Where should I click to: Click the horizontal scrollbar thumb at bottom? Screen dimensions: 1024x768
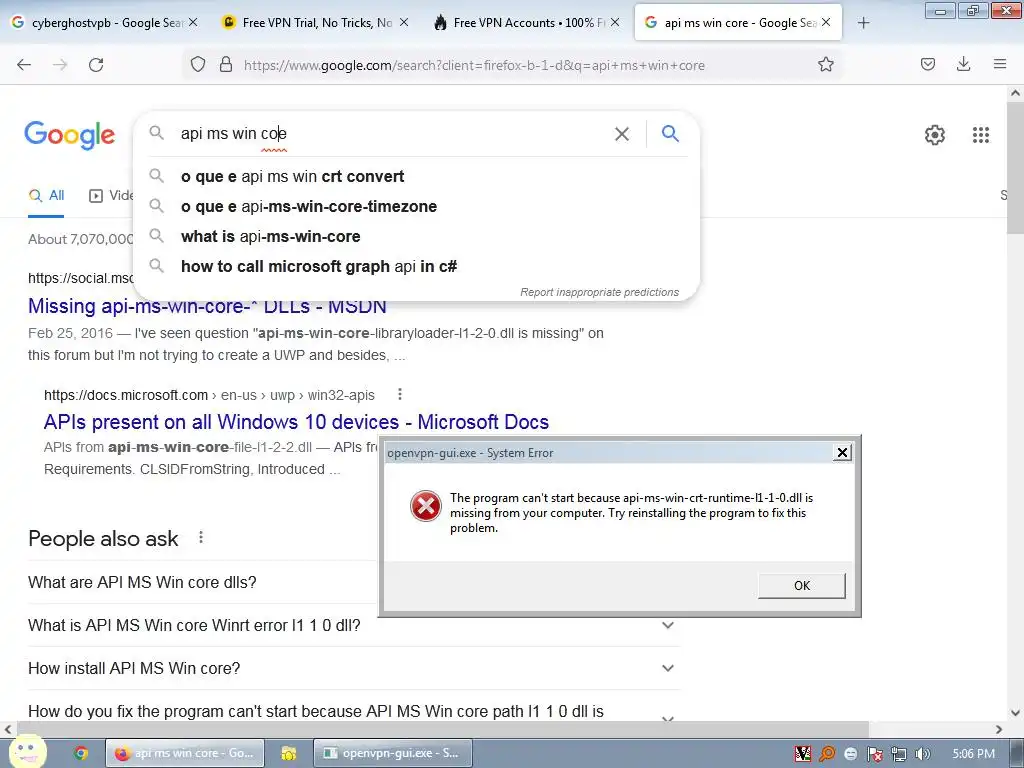tap(443, 729)
